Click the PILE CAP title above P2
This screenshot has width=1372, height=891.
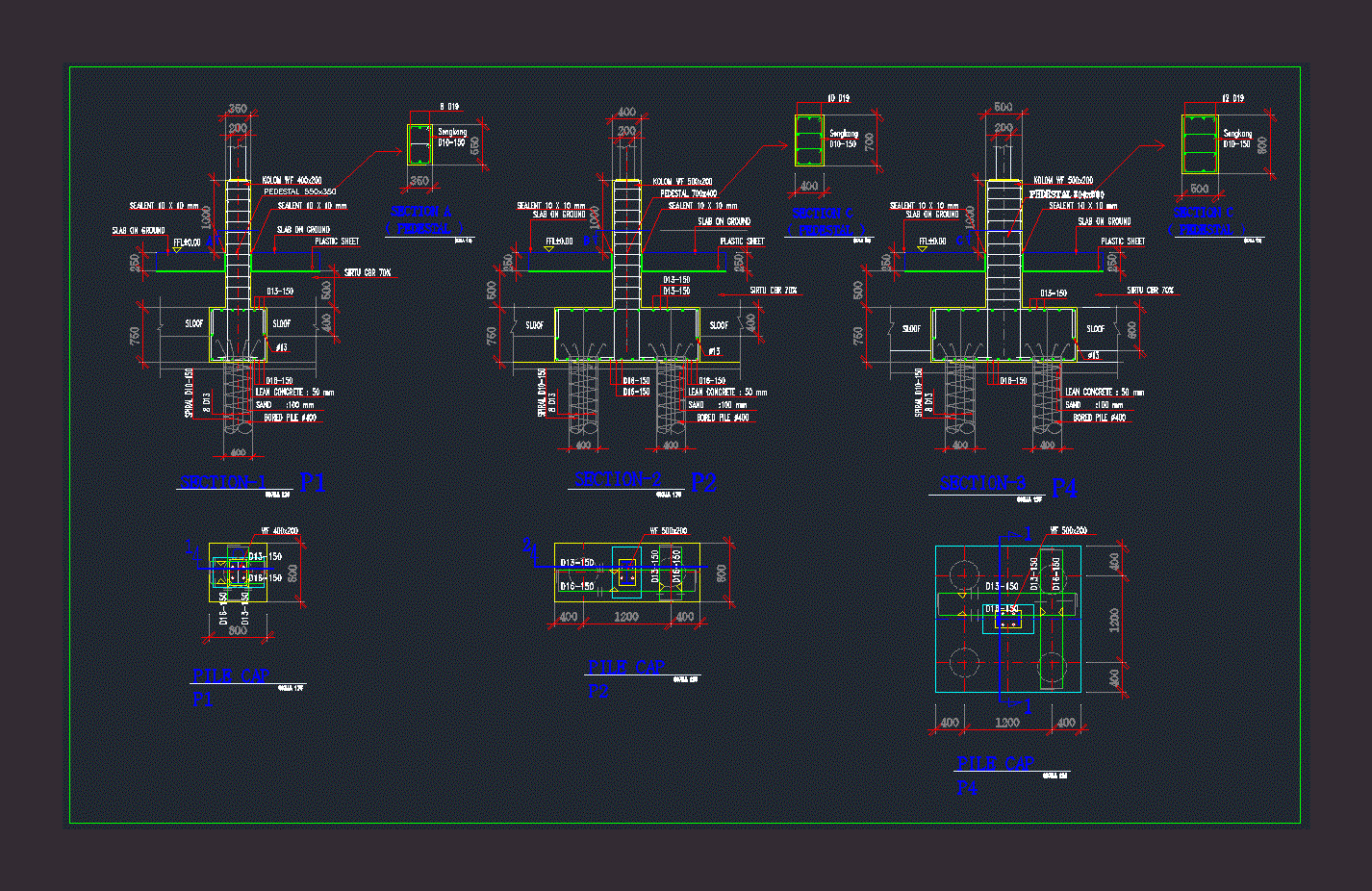[x=626, y=666]
